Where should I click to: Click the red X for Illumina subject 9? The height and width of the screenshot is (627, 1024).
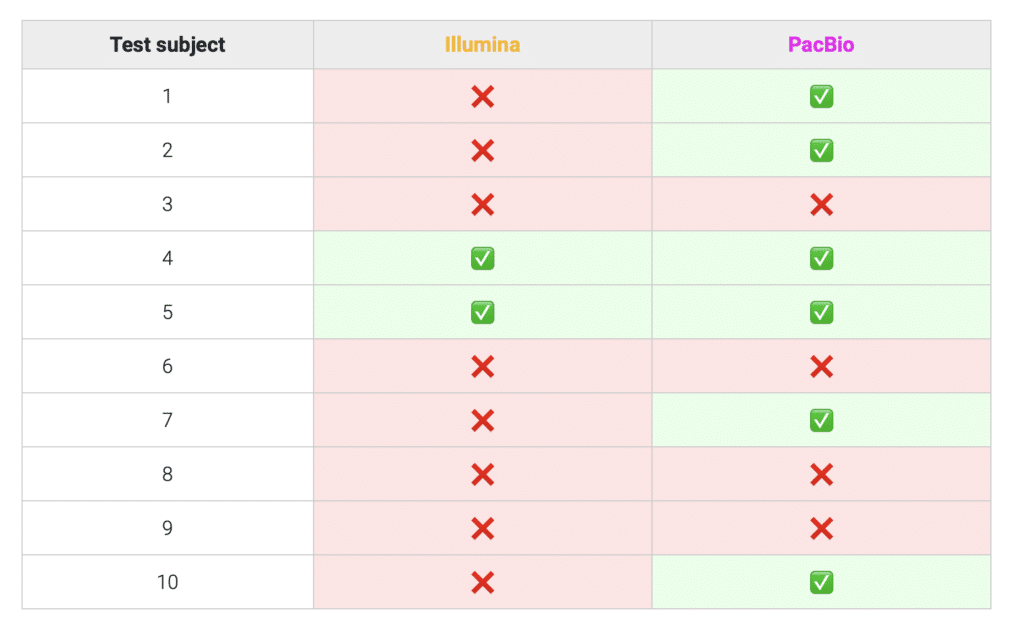click(483, 528)
